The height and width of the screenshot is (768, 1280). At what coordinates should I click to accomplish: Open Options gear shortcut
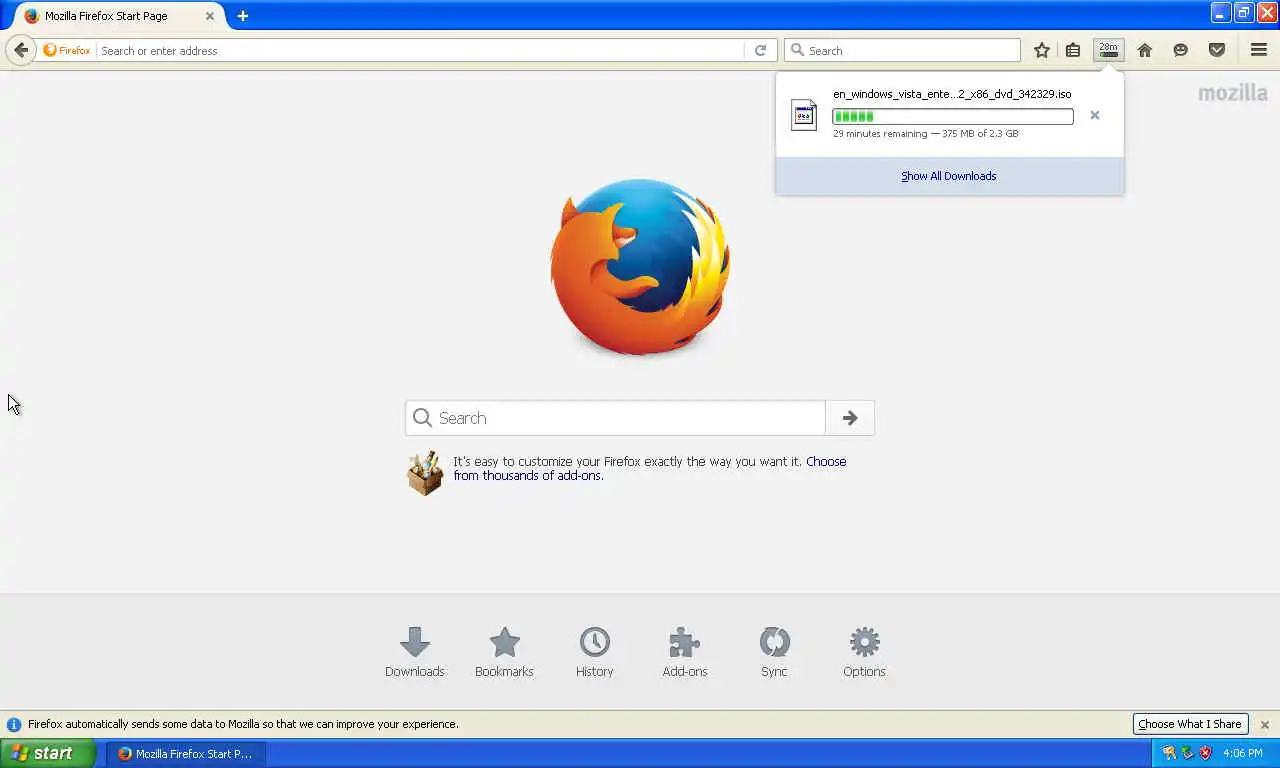[865, 653]
